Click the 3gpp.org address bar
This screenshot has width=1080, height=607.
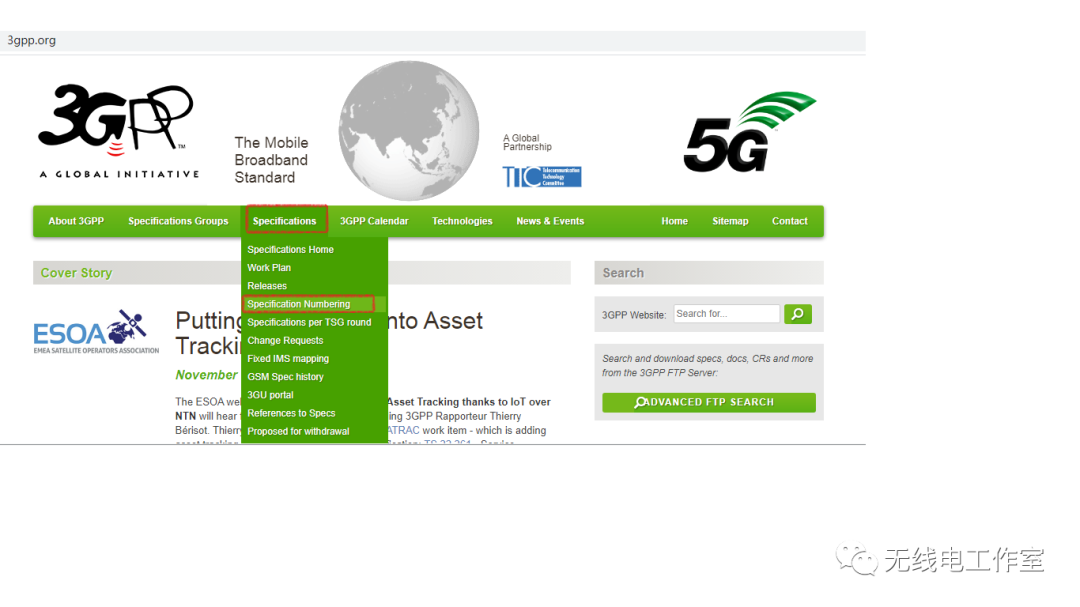pyautogui.click(x=433, y=41)
